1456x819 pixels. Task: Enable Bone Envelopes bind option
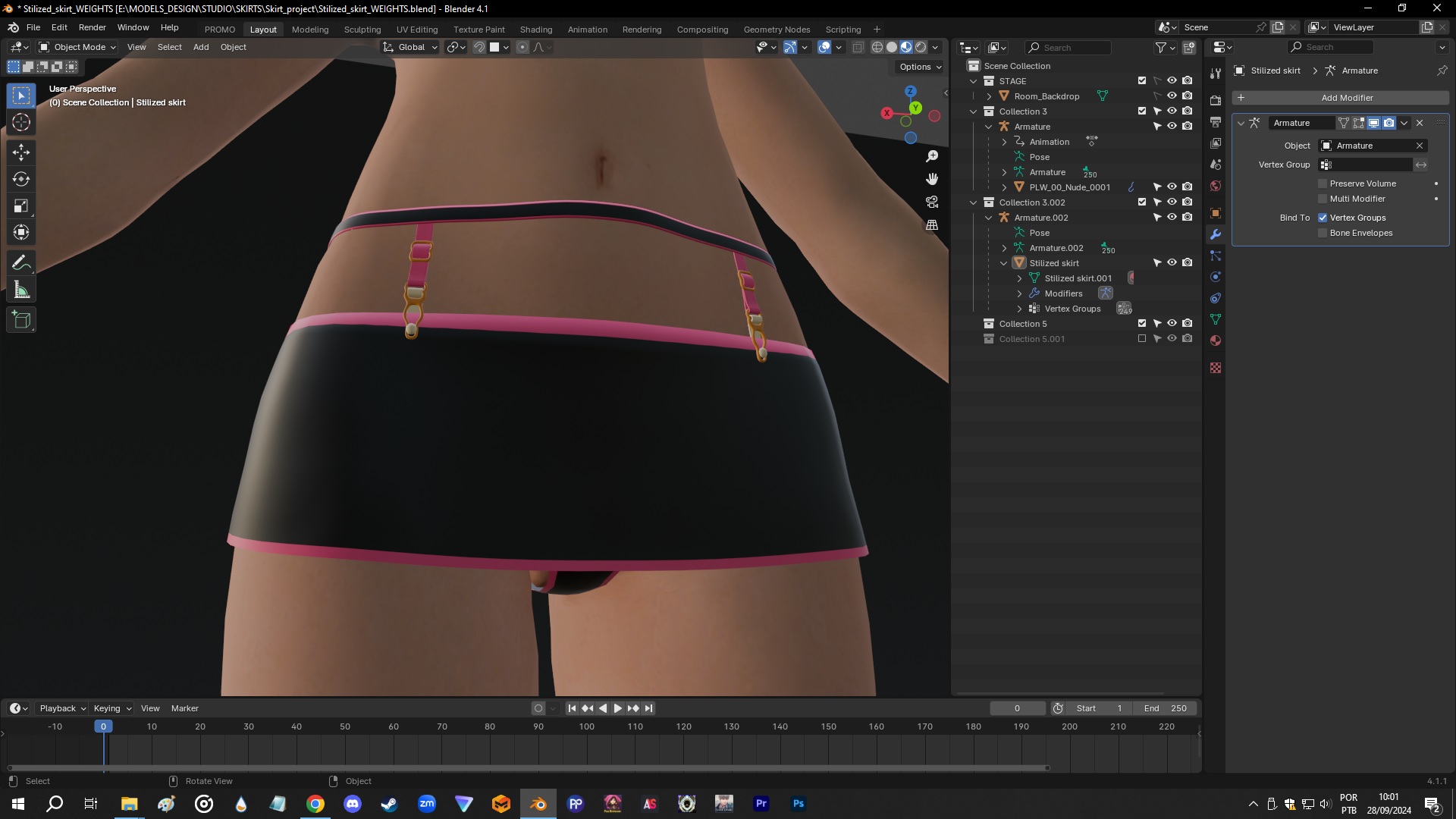click(1323, 233)
